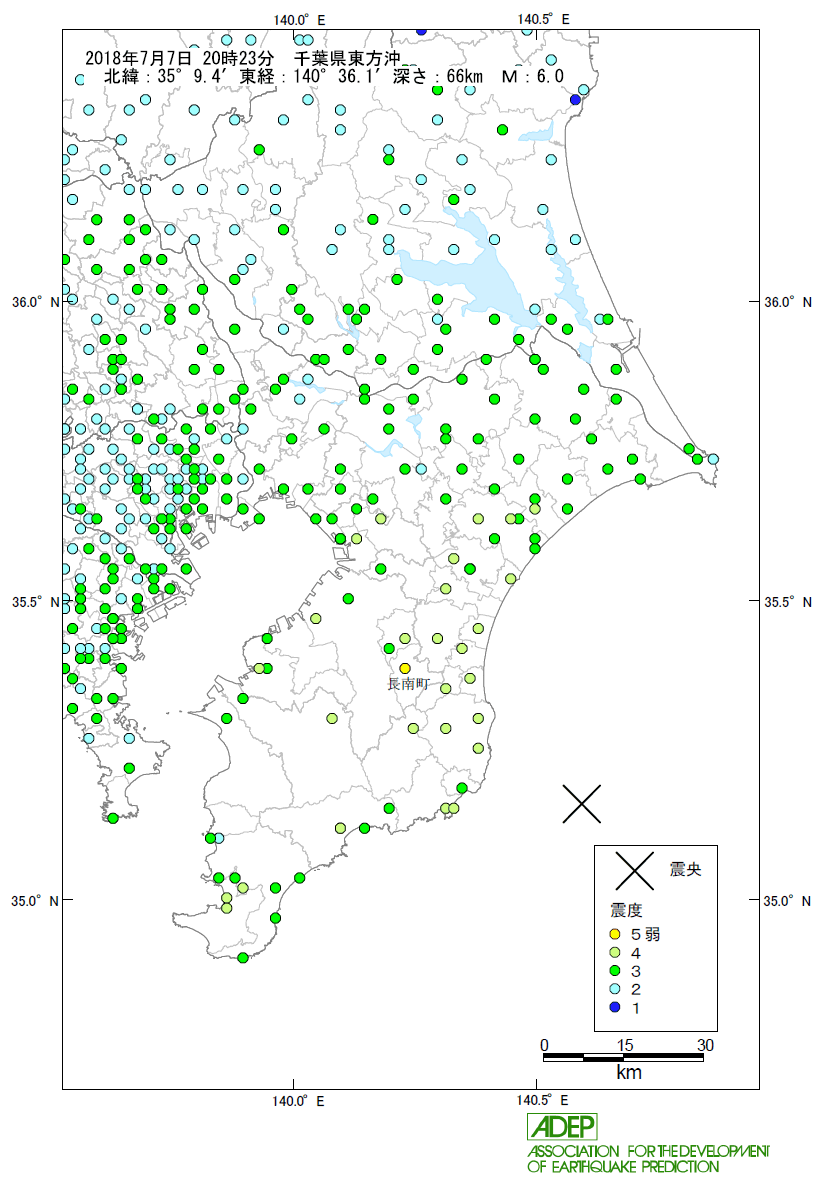The height and width of the screenshot is (1182, 827).
Task: Click the X symbol inside the legend
Action: pyautogui.click(x=635, y=870)
